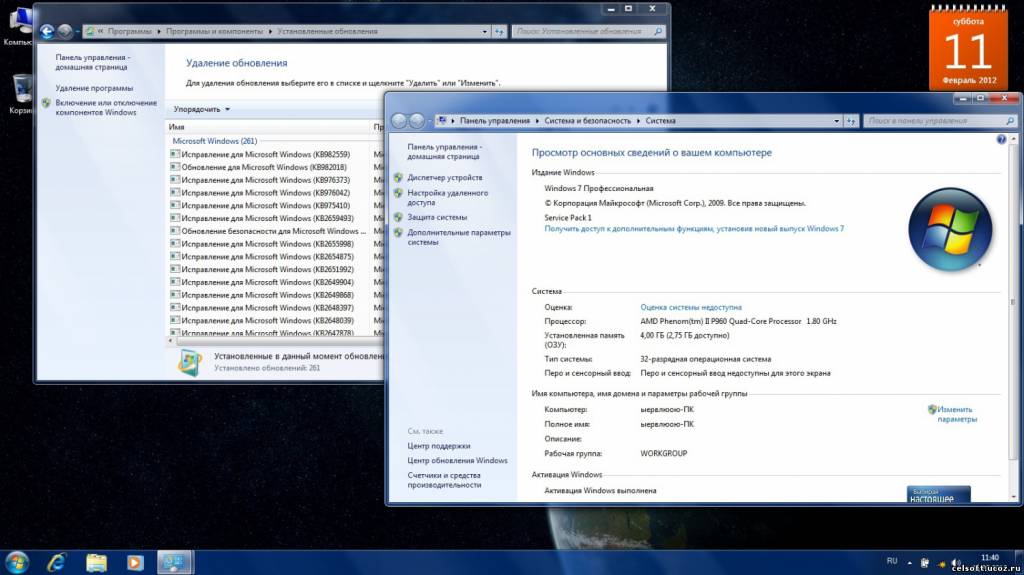
Task: Open Computer desktop icon
Action: coord(18,26)
